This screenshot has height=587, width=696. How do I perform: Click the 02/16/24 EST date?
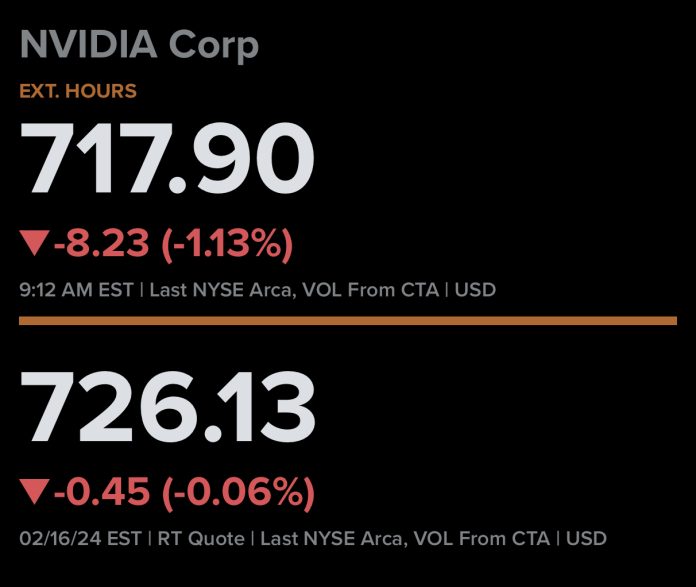pyautogui.click(x=80, y=538)
